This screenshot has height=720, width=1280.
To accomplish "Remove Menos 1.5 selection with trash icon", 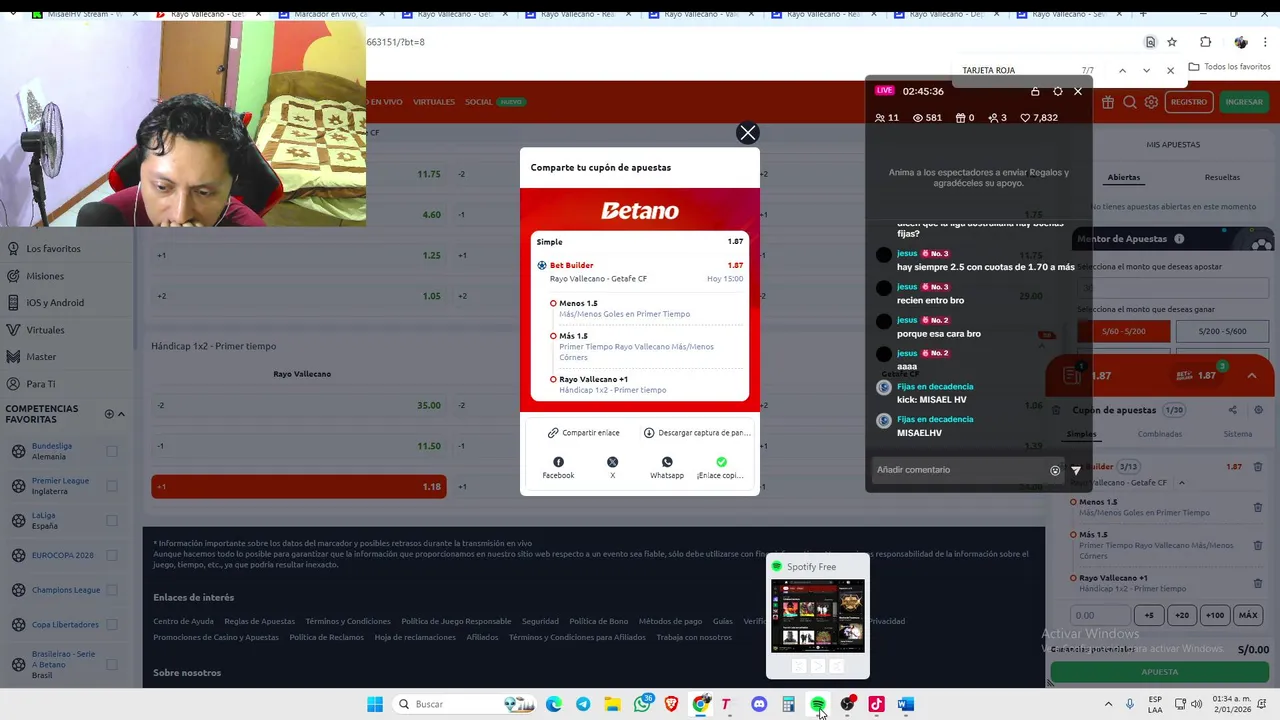I will [1258, 507].
